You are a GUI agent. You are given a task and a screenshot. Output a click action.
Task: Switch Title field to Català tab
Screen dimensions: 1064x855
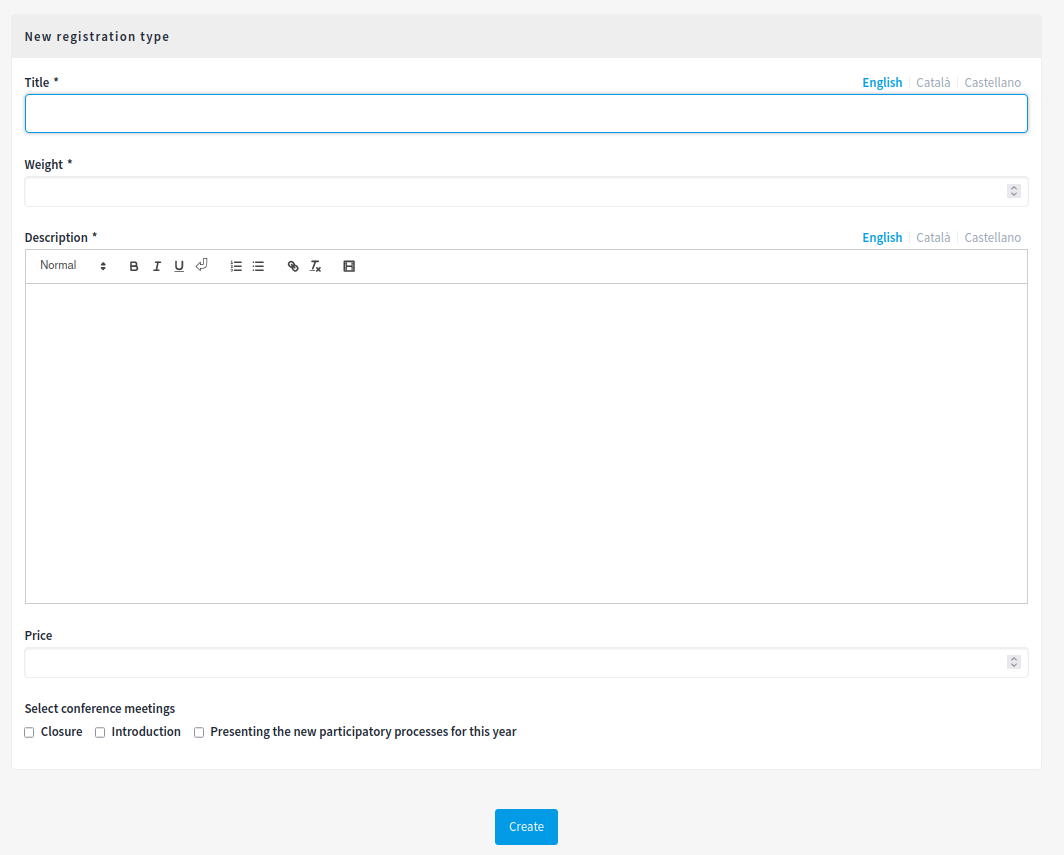tap(933, 83)
